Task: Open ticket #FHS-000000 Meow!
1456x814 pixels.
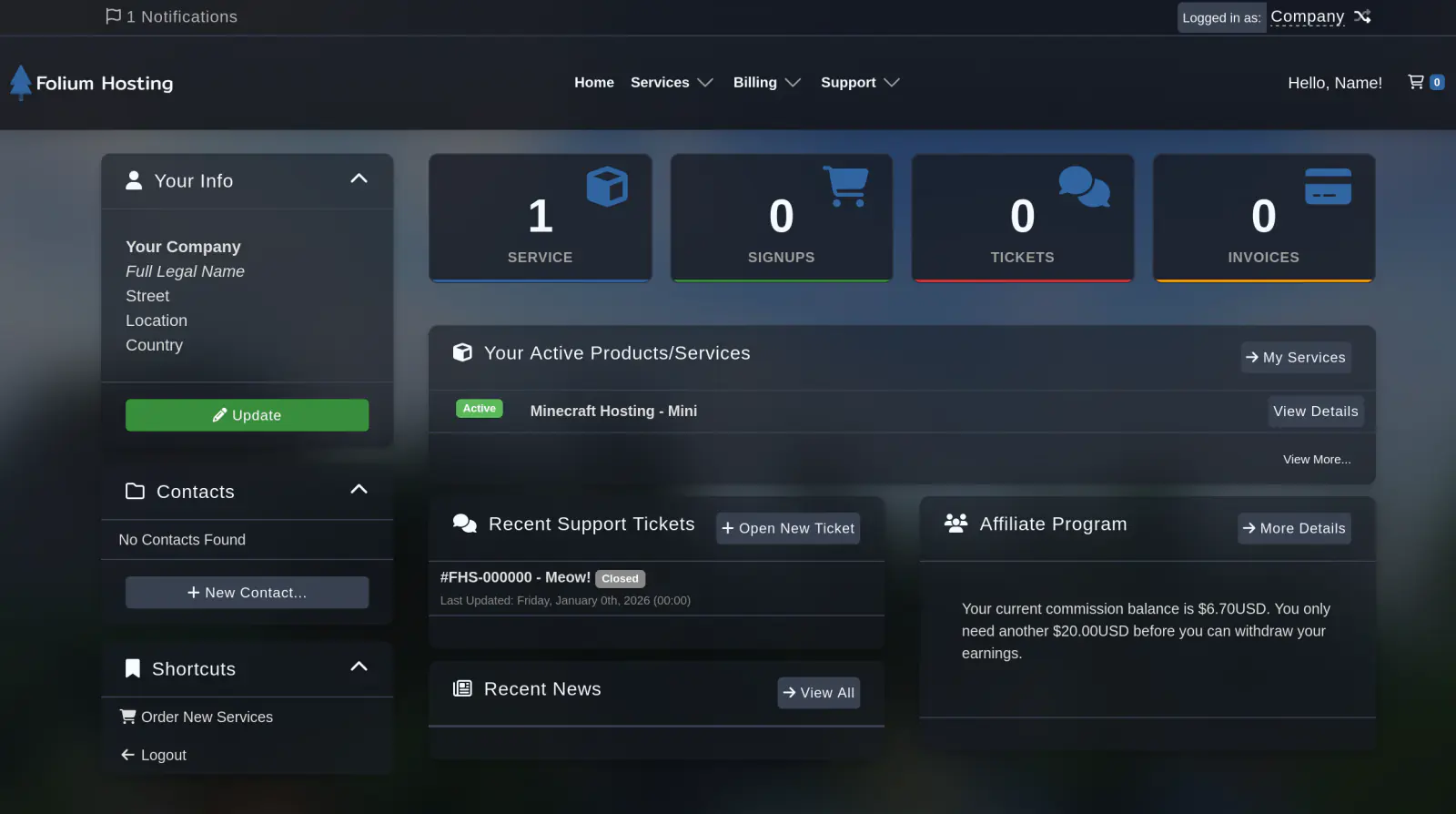Action: click(515, 577)
